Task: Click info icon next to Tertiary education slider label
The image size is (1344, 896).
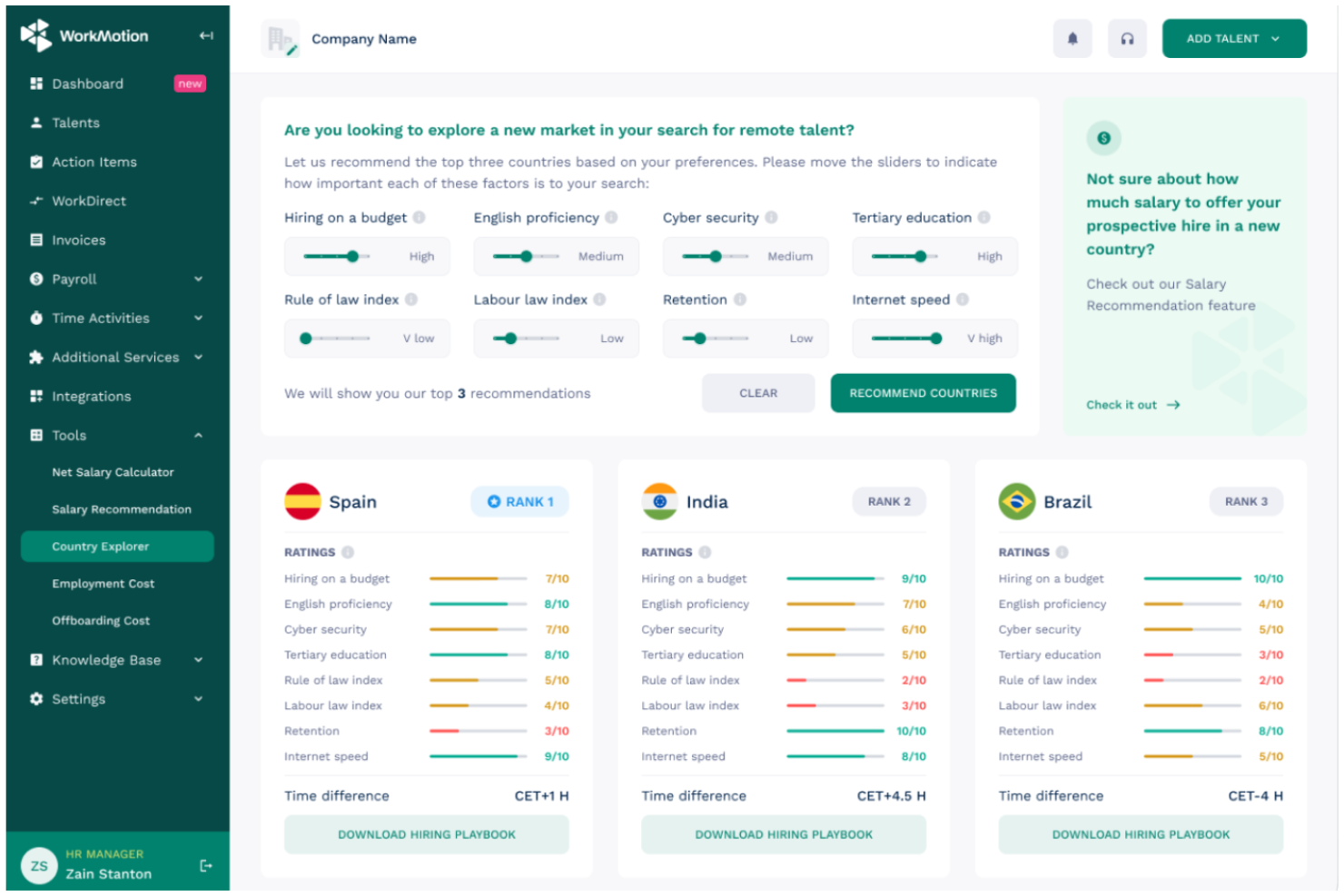Action: click(x=983, y=217)
